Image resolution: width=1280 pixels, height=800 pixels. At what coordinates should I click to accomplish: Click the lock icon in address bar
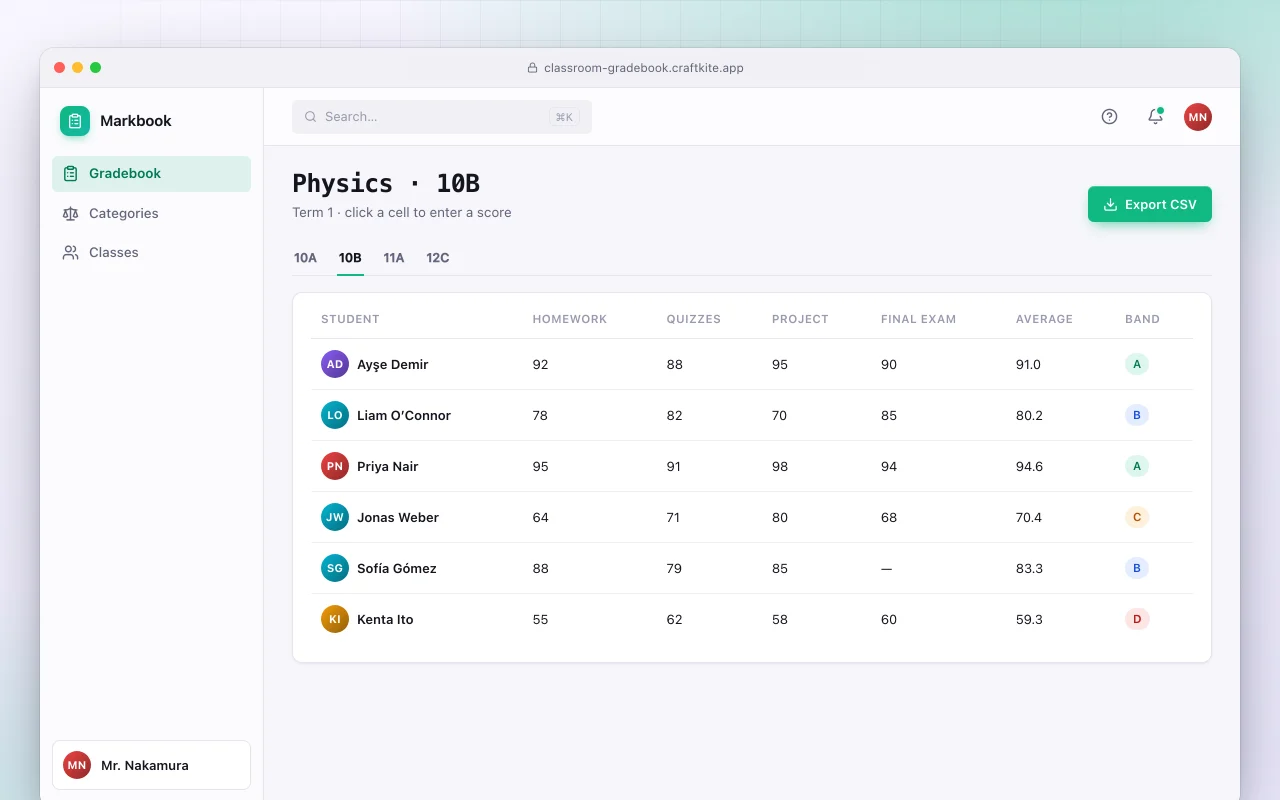tap(532, 68)
